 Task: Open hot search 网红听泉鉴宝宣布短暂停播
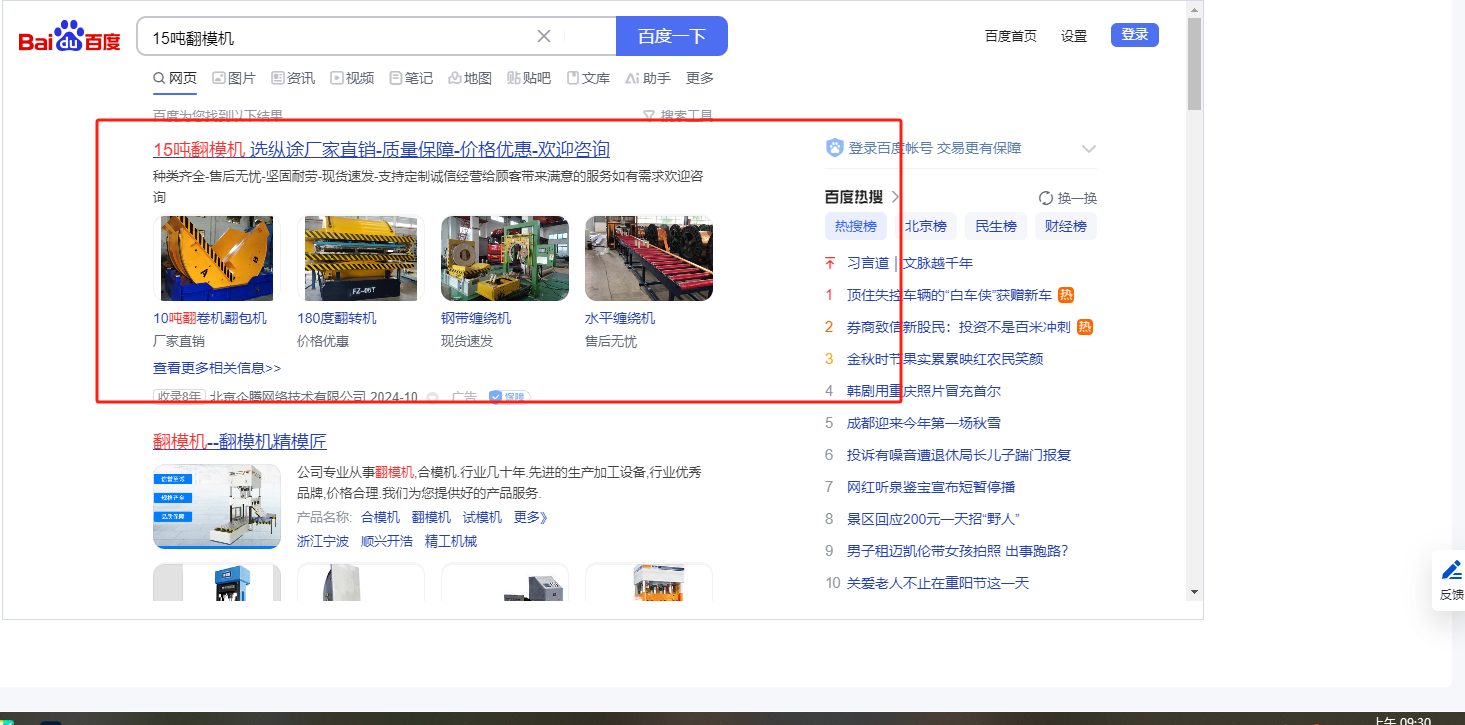(x=931, y=487)
